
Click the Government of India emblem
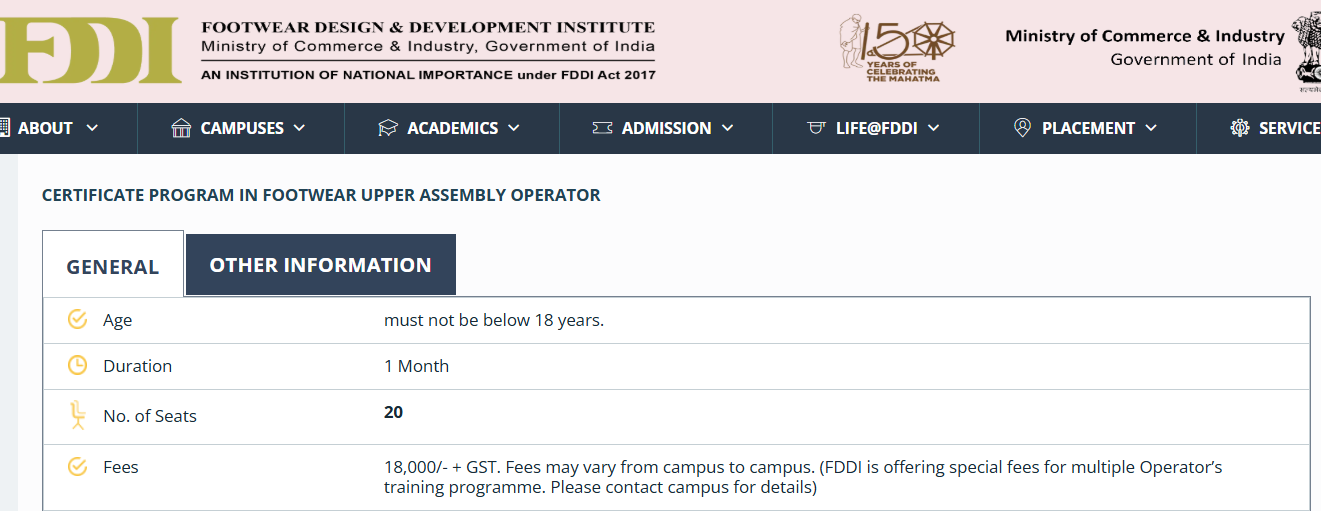click(1306, 50)
